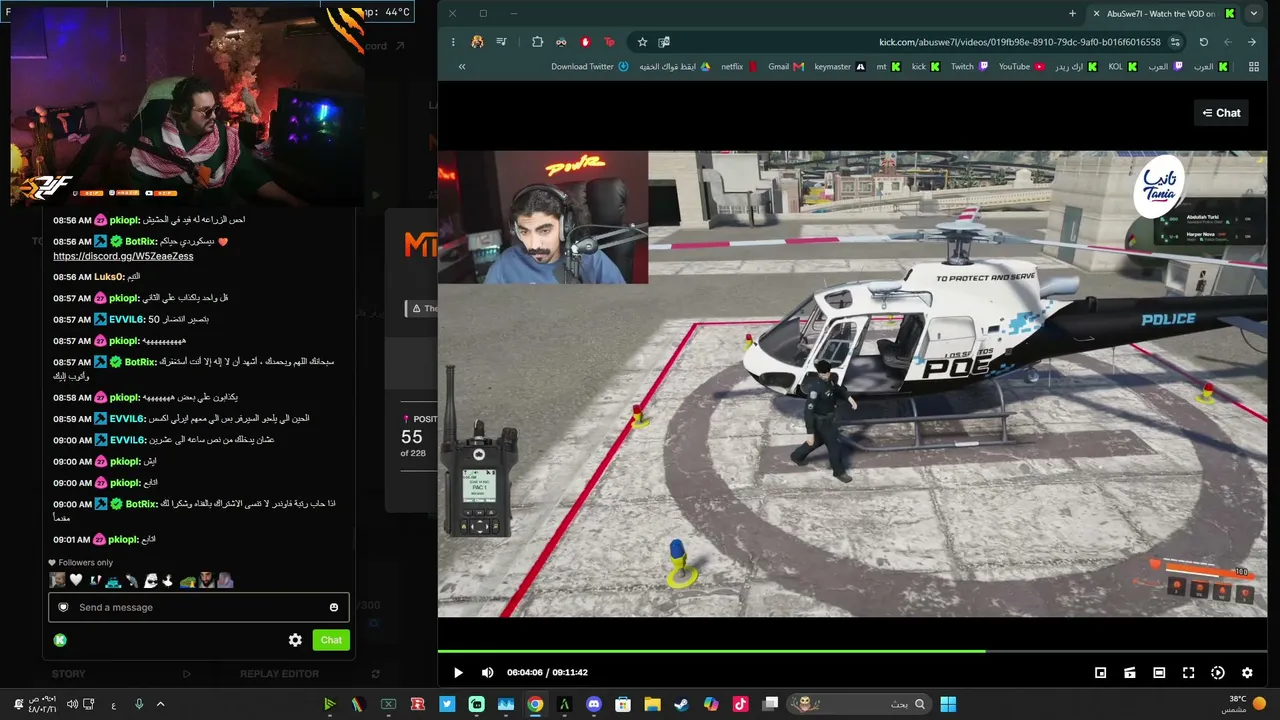Click the green Kick coin icon
Screen dimensions: 1280x720
[x=60, y=640]
